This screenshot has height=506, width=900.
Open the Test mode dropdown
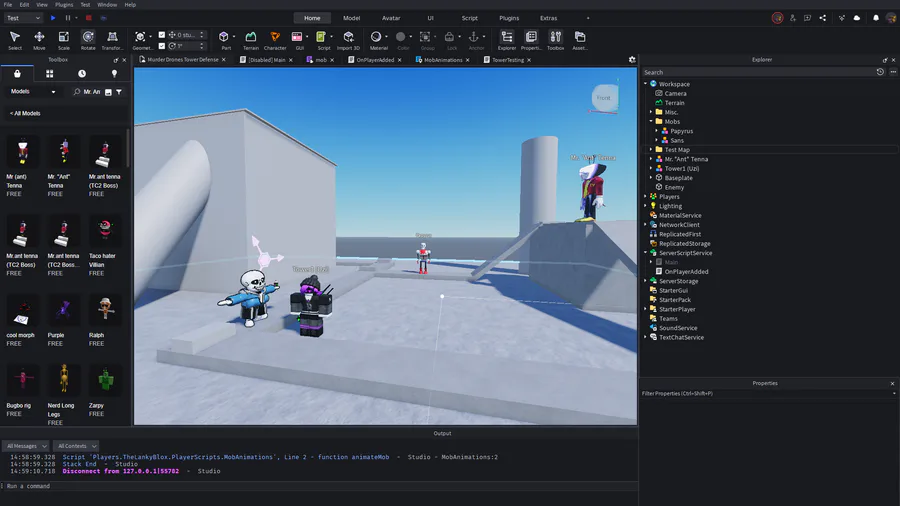[x=23, y=18]
